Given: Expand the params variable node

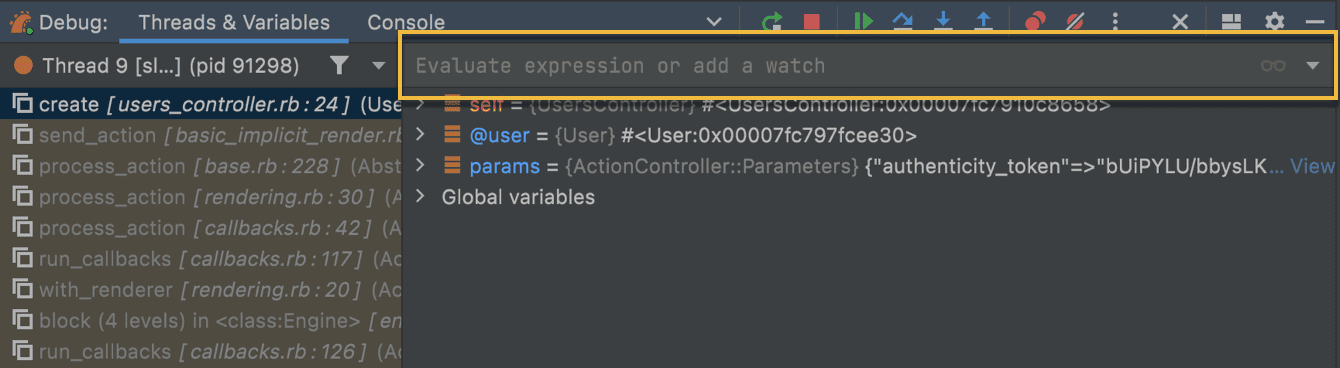Looking at the screenshot, I should [420, 166].
